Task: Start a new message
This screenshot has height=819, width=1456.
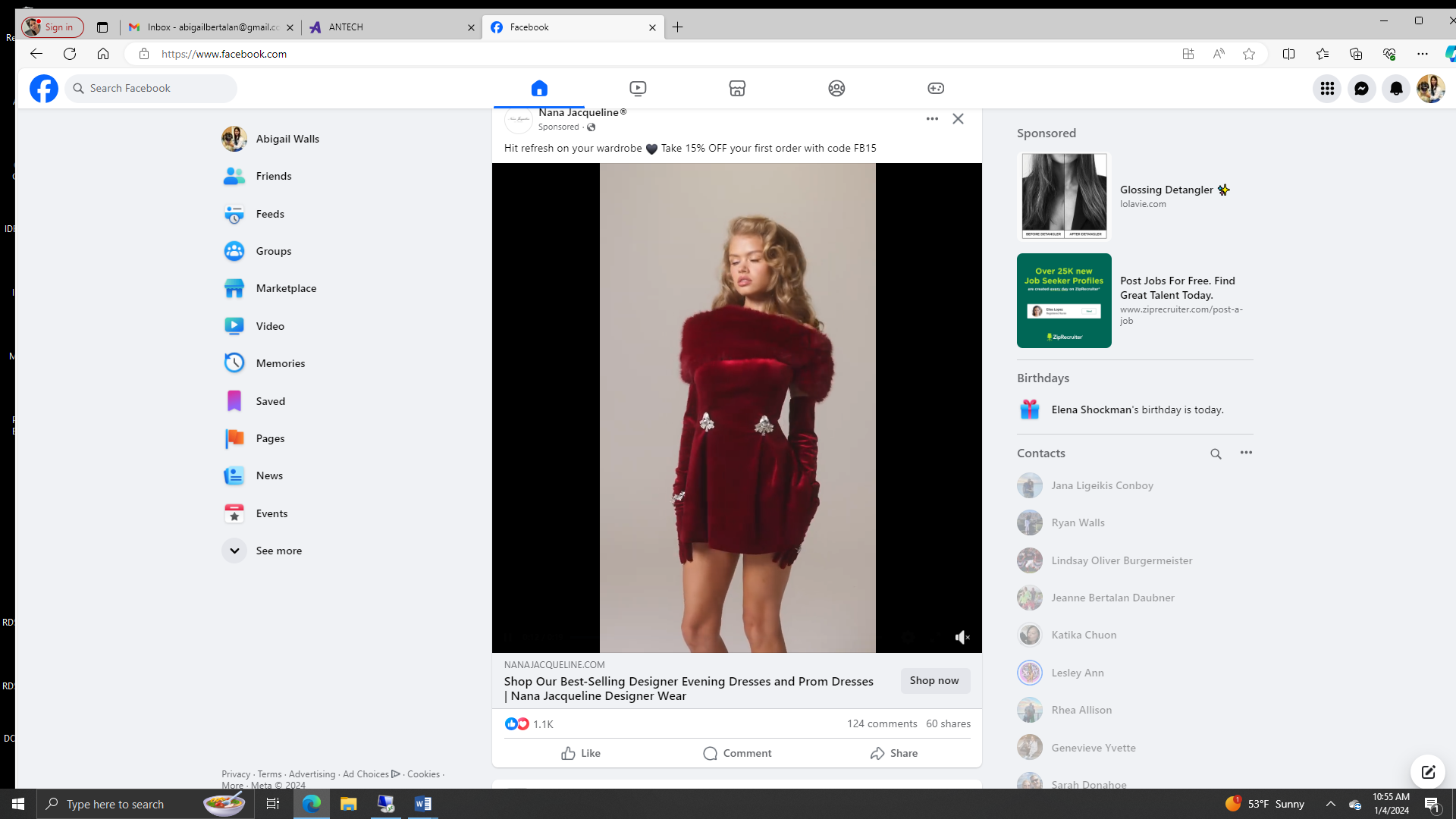Action: click(x=1428, y=772)
